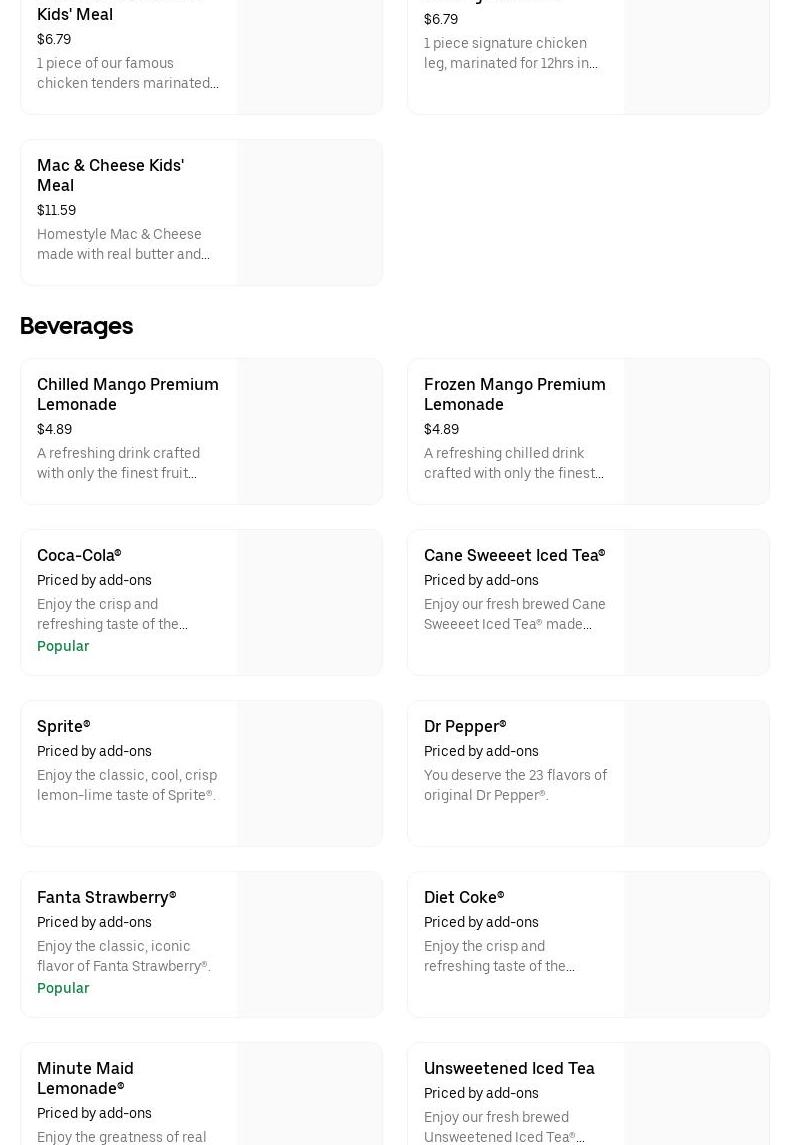Click the Coca-Cola item image placeholder
804x1145 pixels.
309,603
